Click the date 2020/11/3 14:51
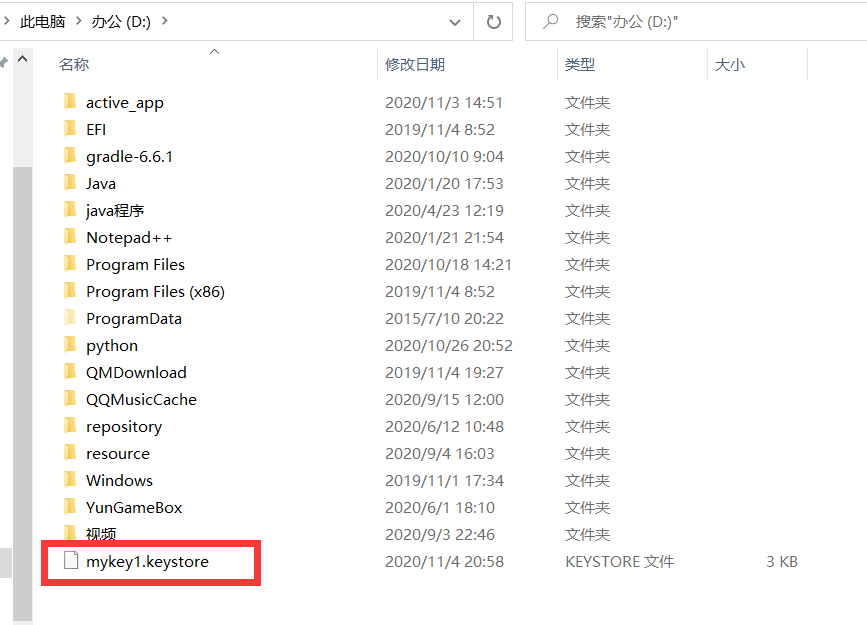The image size is (867, 625). point(444,103)
